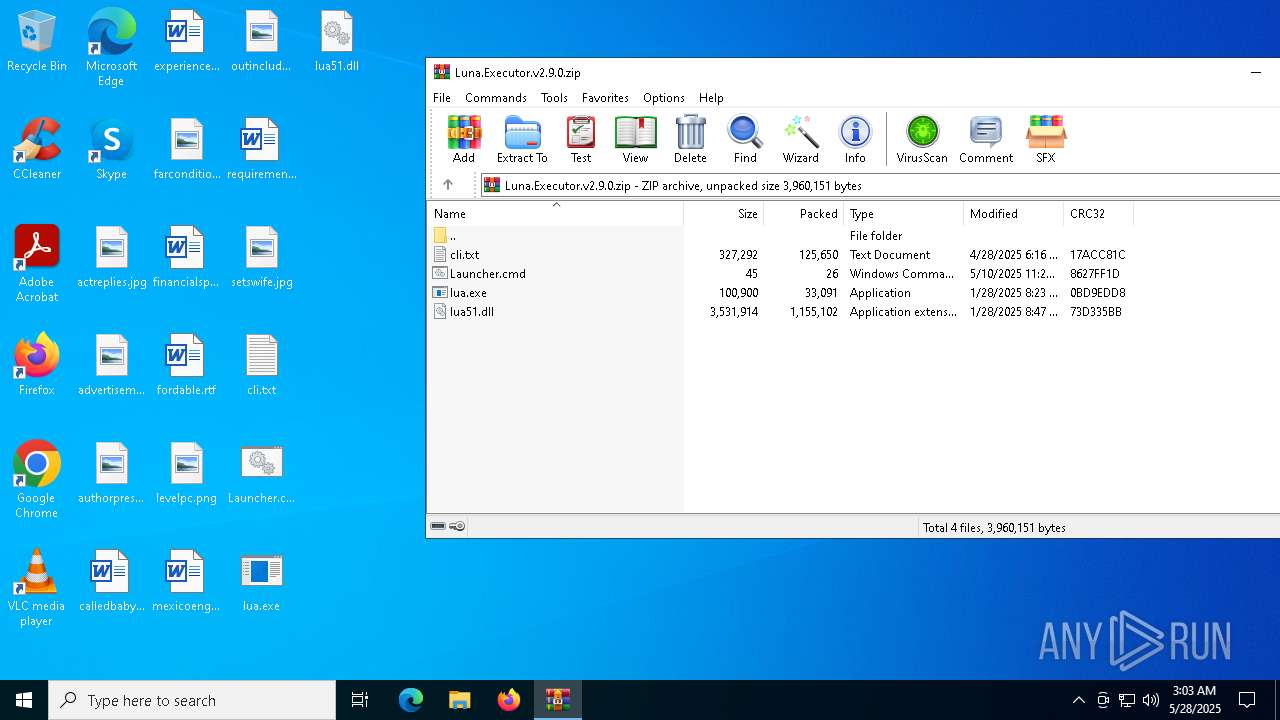
Task: Open the Commands menu
Action: click(x=495, y=98)
